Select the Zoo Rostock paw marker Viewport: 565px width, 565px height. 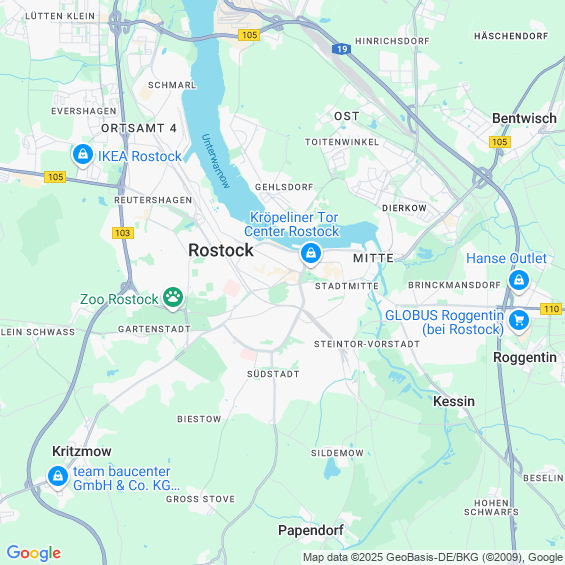[x=173, y=298]
